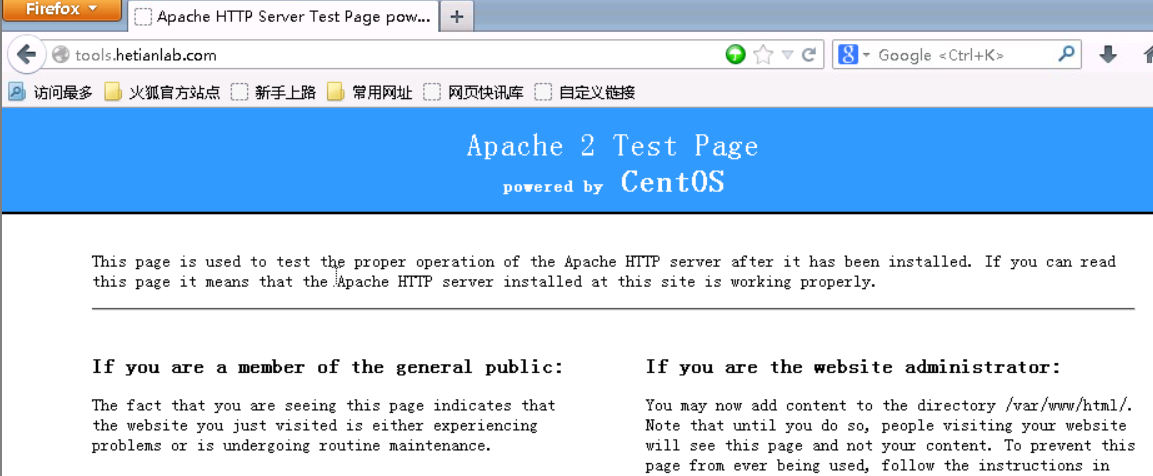The image size is (1153, 476).
Task: Click the green circle icon in the address bar
Action: [735, 54]
